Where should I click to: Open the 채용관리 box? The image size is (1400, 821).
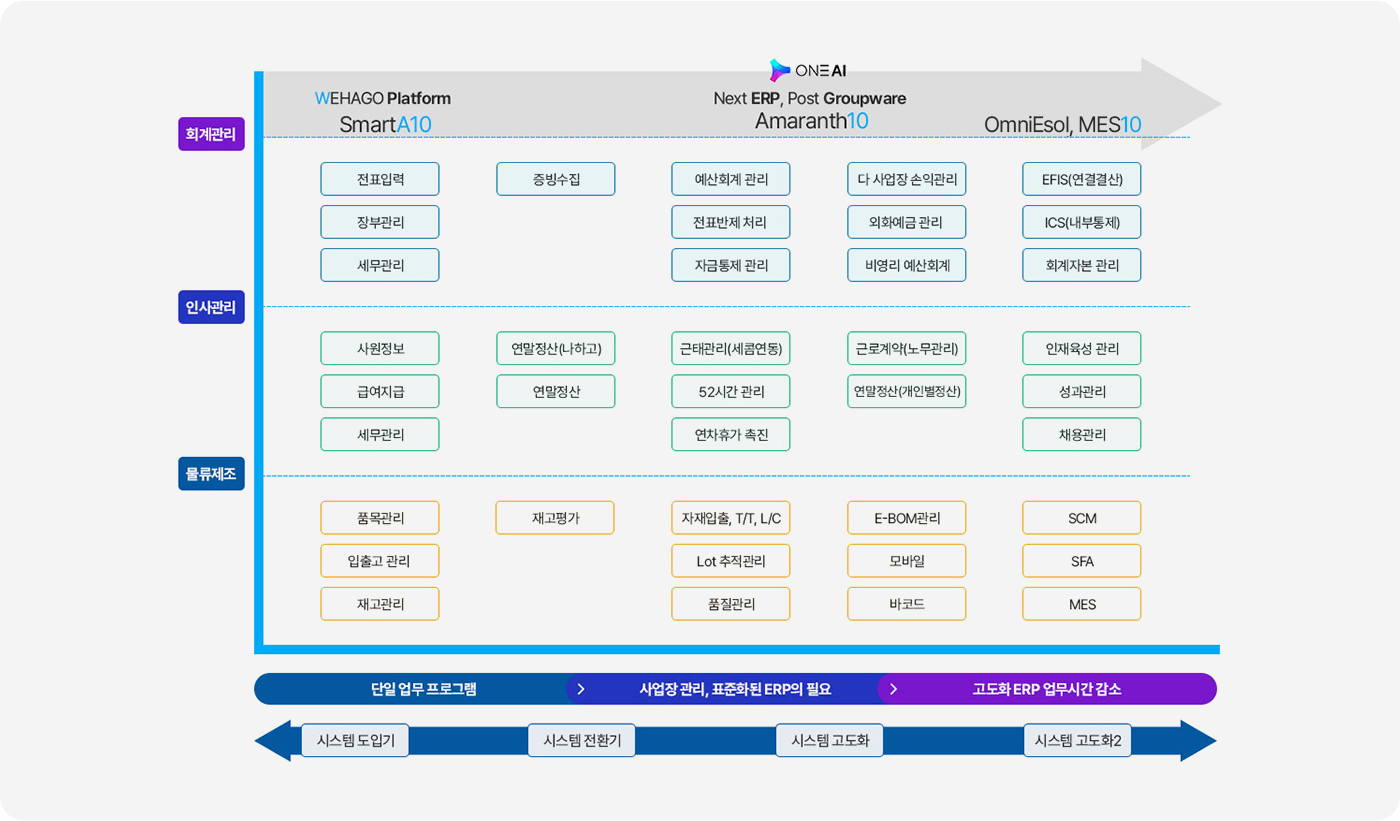[1082, 434]
